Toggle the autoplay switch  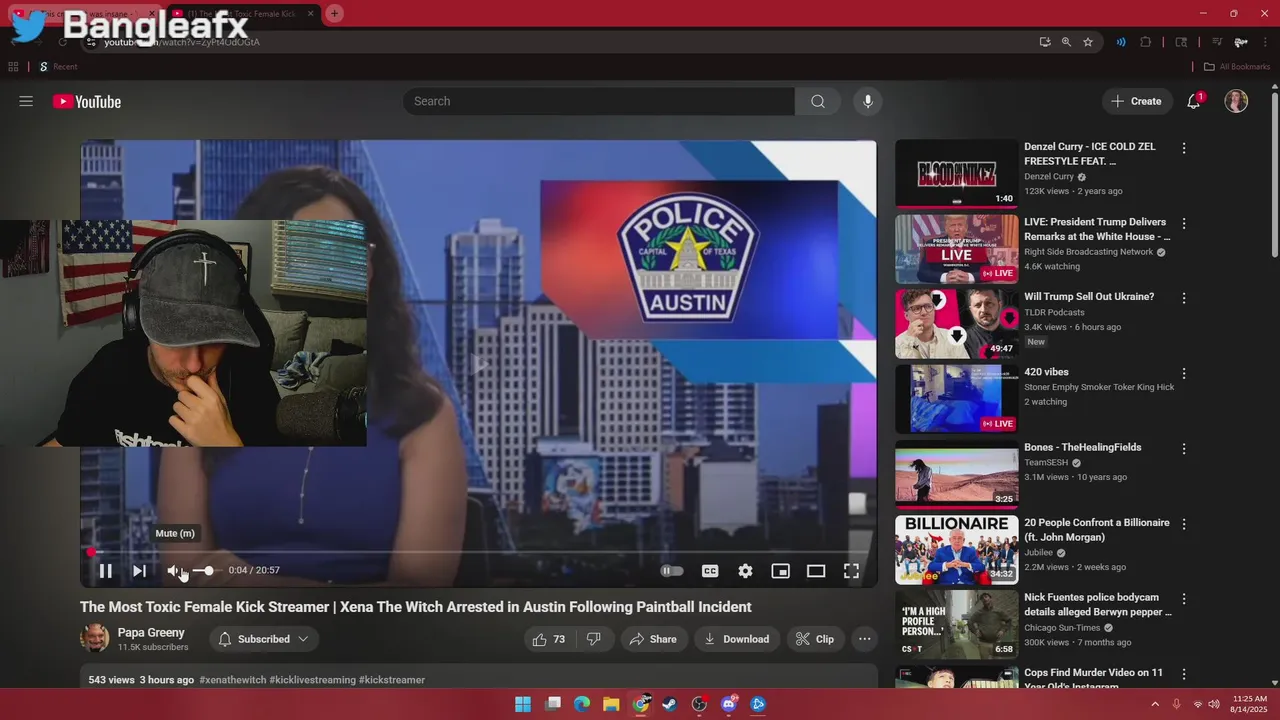(672, 571)
